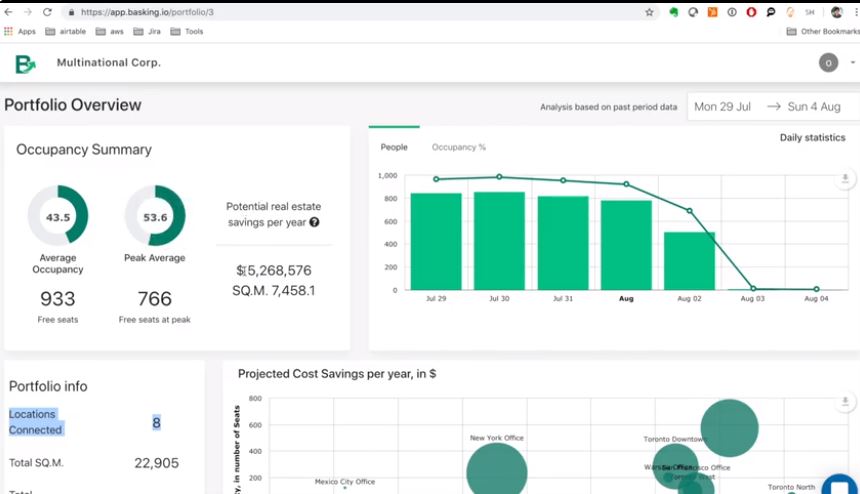This screenshot has width=860, height=494.
Task: Switch to the People tab
Action: [394, 147]
